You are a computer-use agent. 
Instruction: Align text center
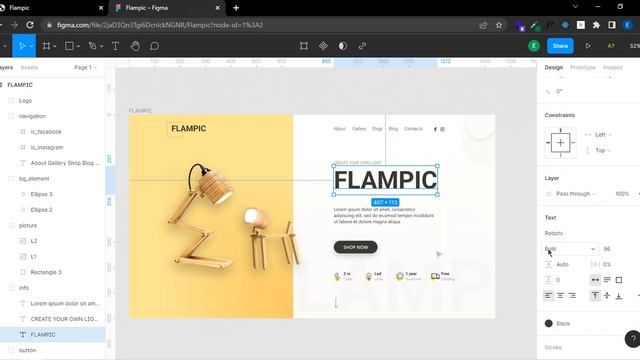point(560,296)
